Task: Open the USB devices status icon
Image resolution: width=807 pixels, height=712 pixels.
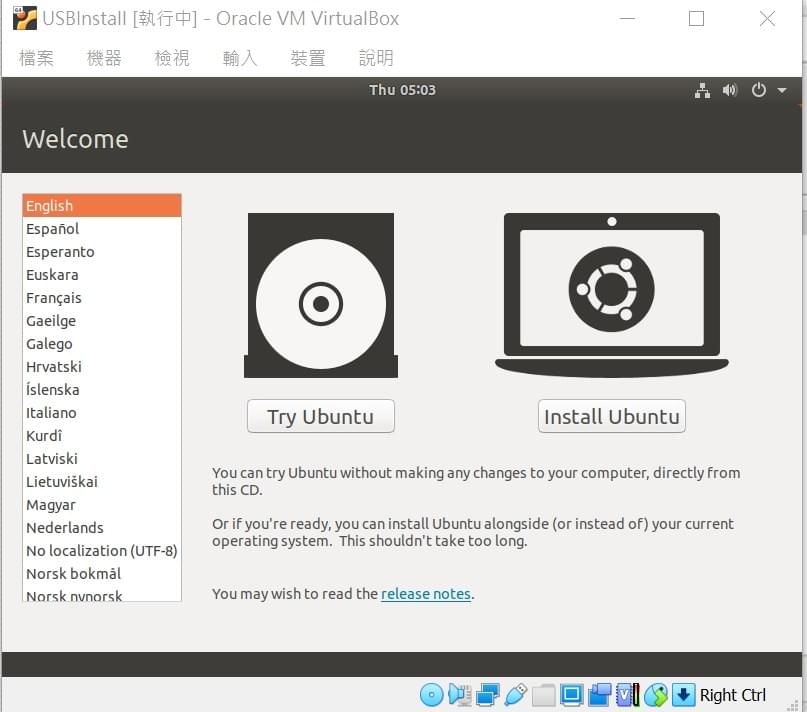Action: [516, 695]
